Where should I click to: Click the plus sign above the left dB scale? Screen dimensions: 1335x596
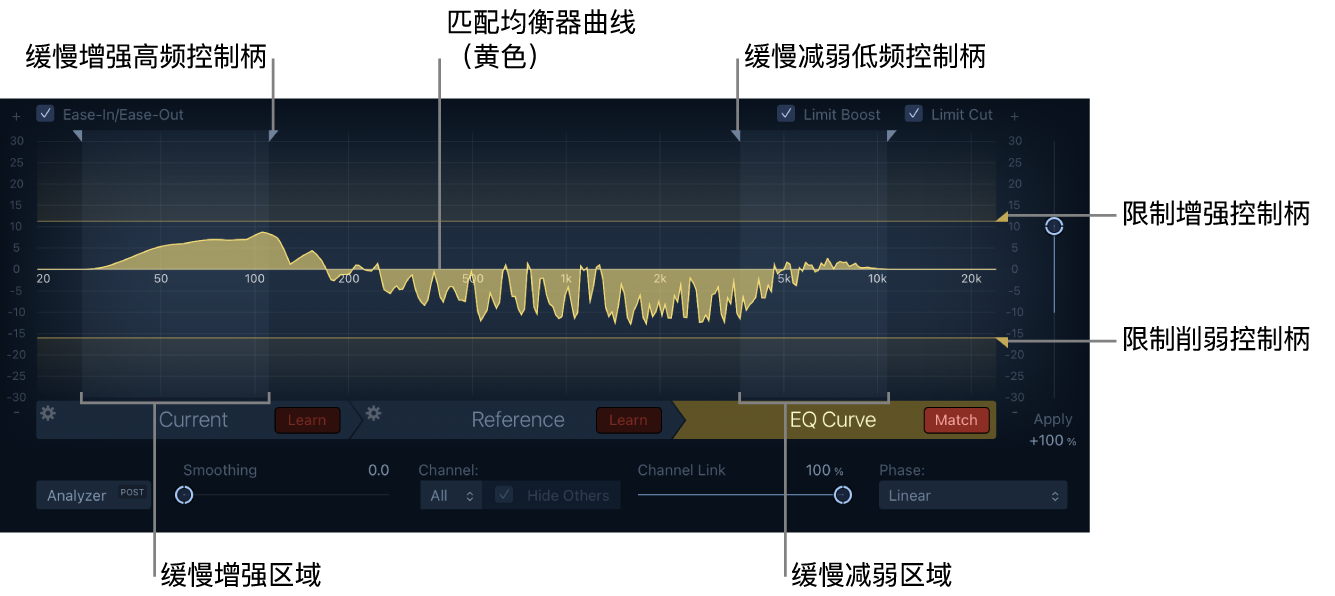coord(16,116)
